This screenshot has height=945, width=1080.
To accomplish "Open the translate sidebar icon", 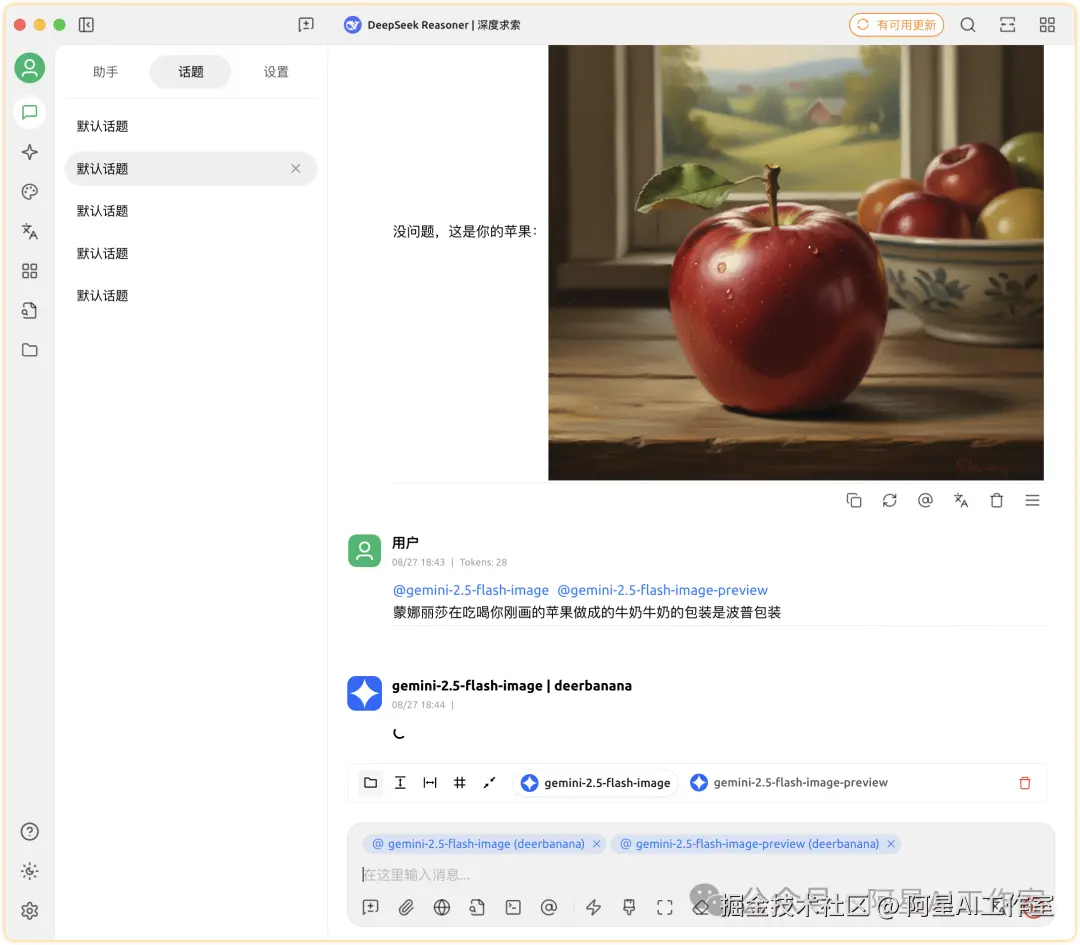I will click(x=30, y=231).
